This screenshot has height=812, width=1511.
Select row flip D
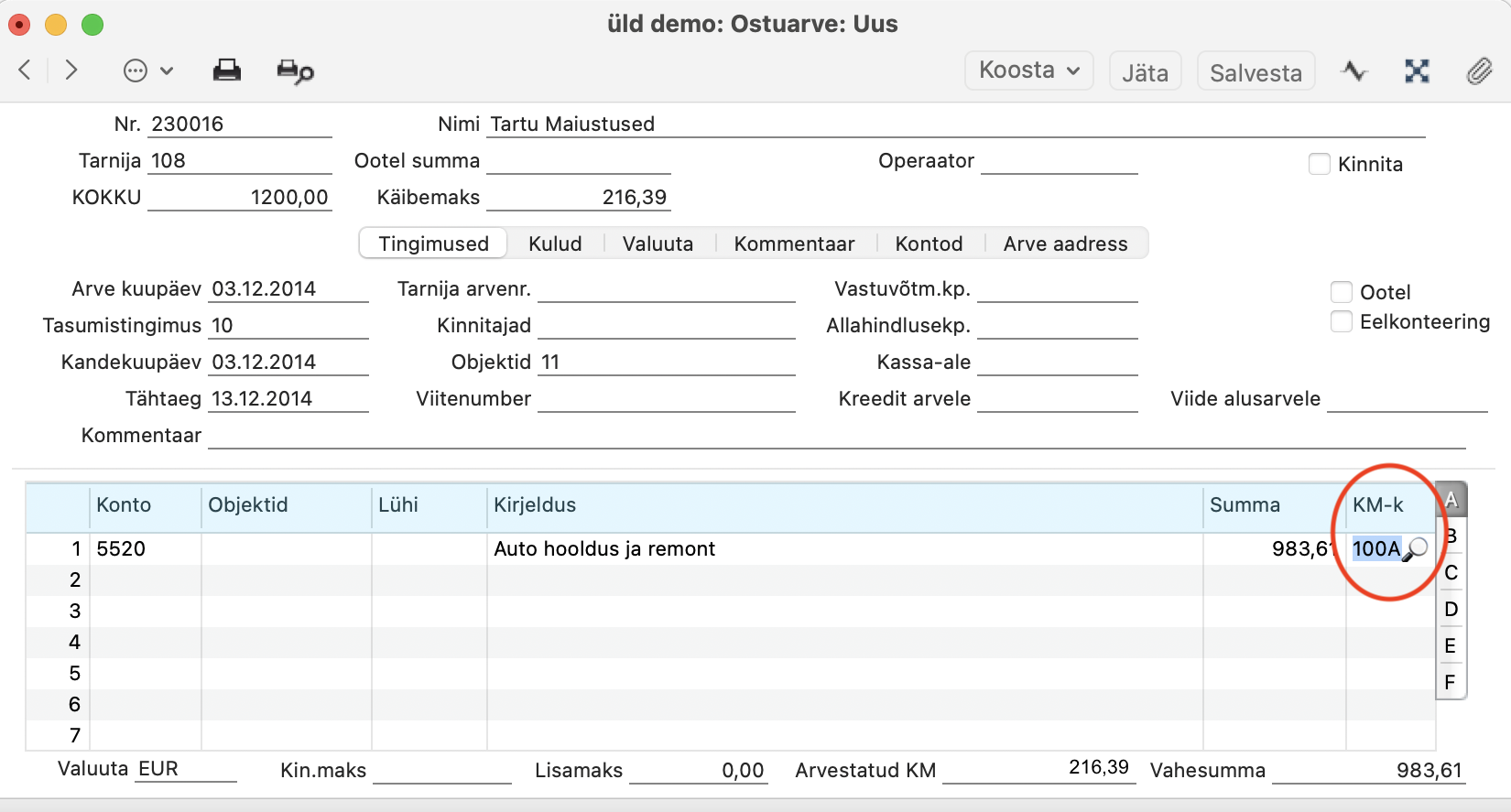[x=1451, y=610]
